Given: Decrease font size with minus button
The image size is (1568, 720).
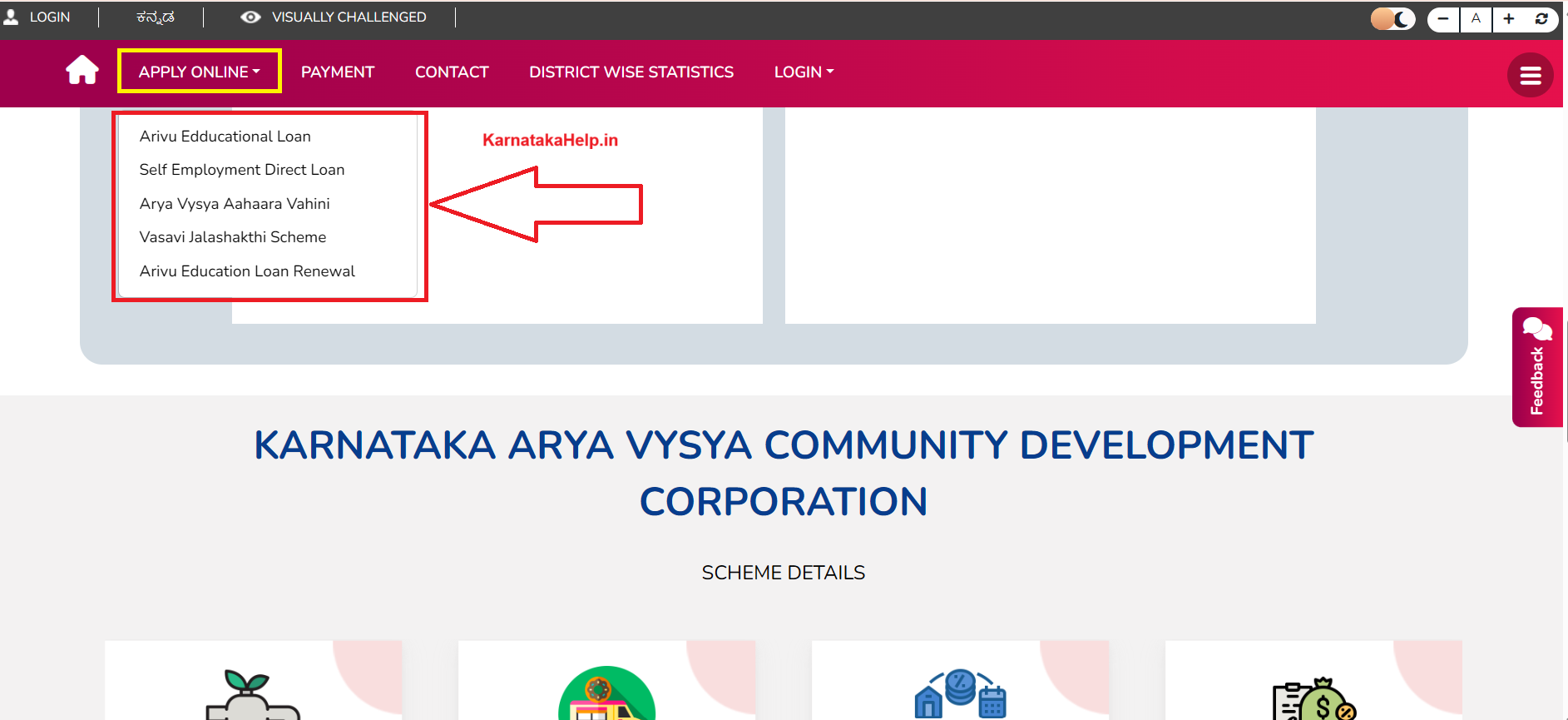Looking at the screenshot, I should [x=1443, y=18].
